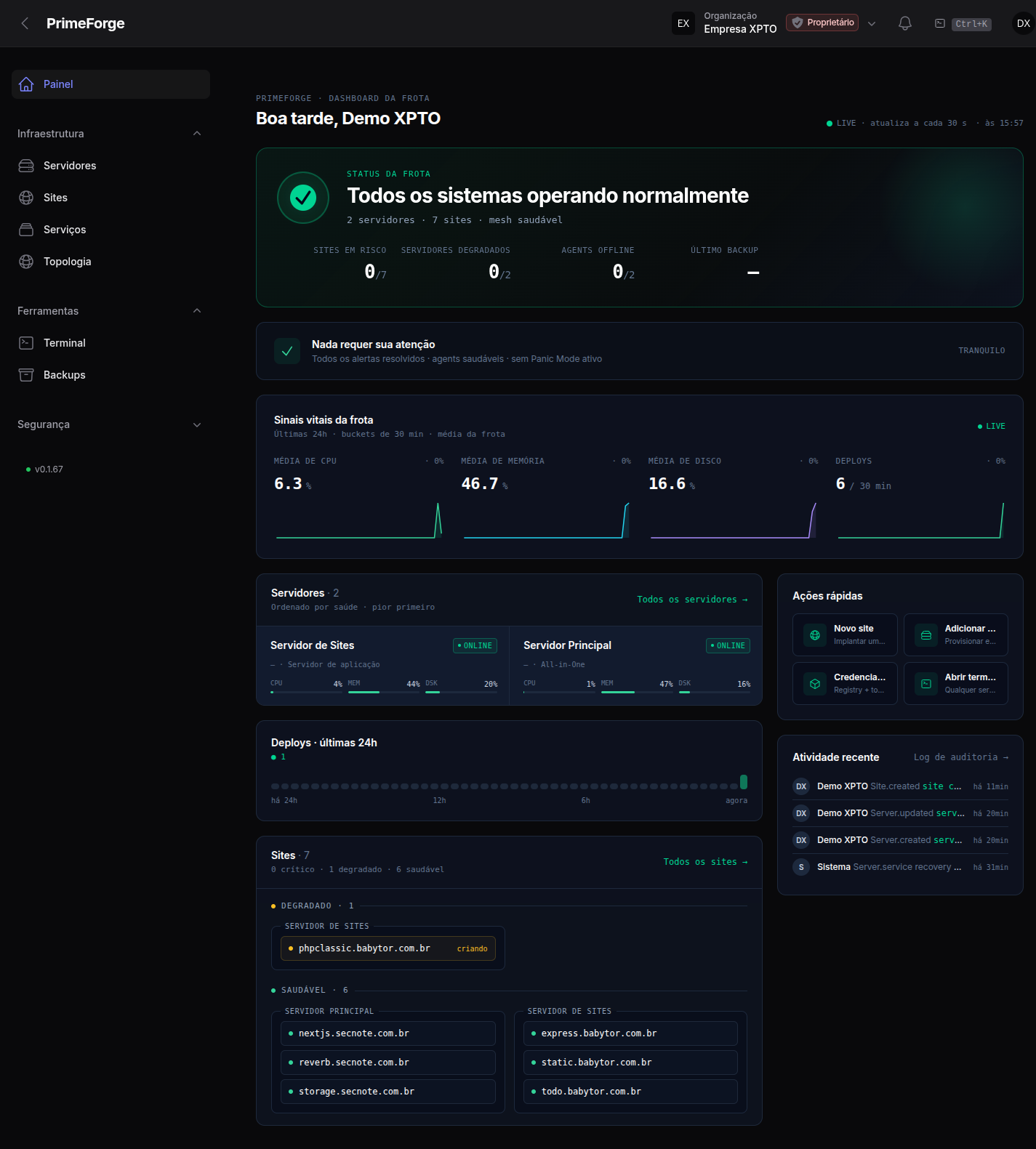This screenshot has height=1149, width=1036.
Task: Click the terminal icon on Abrir terminal card
Action: click(926, 684)
